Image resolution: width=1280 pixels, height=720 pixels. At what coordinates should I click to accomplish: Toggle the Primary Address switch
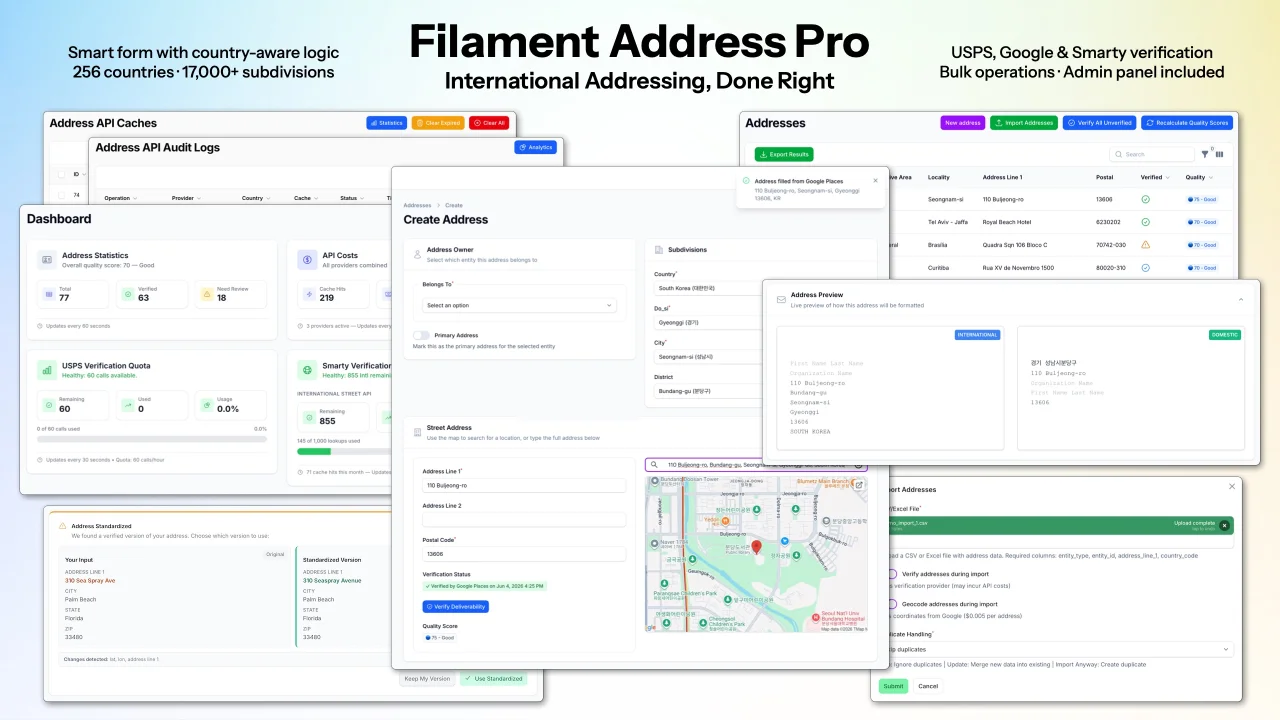pyautogui.click(x=422, y=336)
